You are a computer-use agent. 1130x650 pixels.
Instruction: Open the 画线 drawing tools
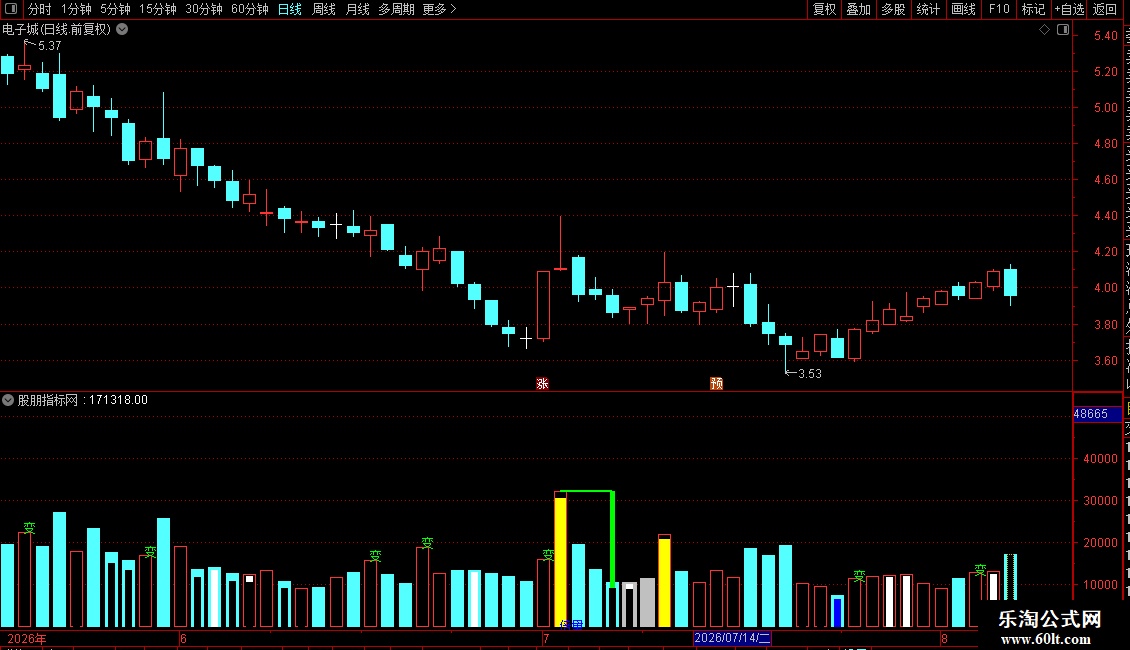click(963, 9)
